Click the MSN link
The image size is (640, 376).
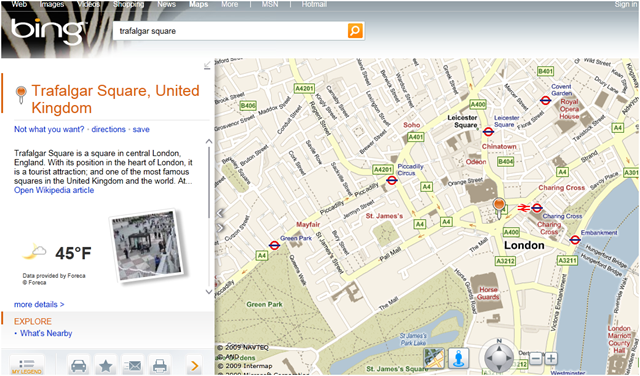(270, 4)
